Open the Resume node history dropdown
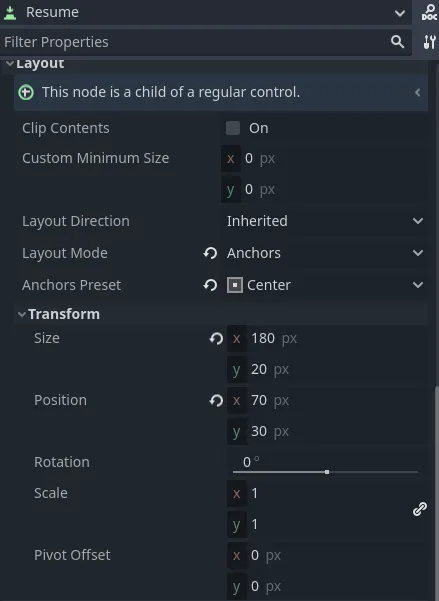Screen dimensions: 439x601 click(400, 13)
